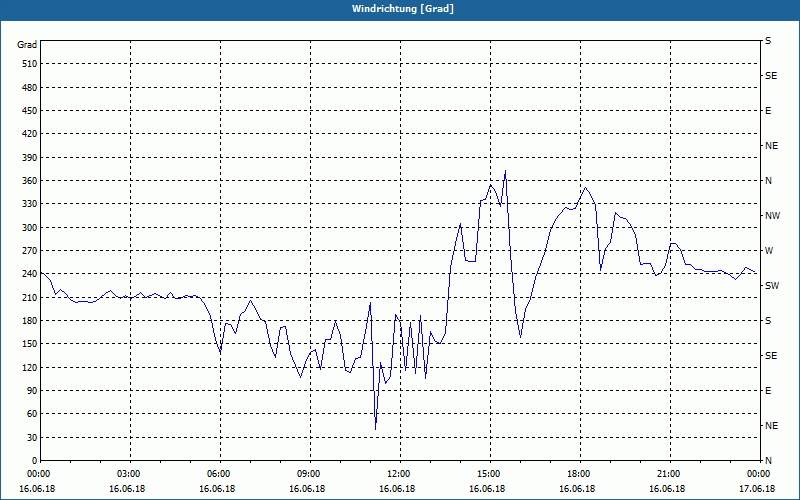Click the 330 degree axis label
Viewport: 800px width, 500px height.
[x=30, y=204]
